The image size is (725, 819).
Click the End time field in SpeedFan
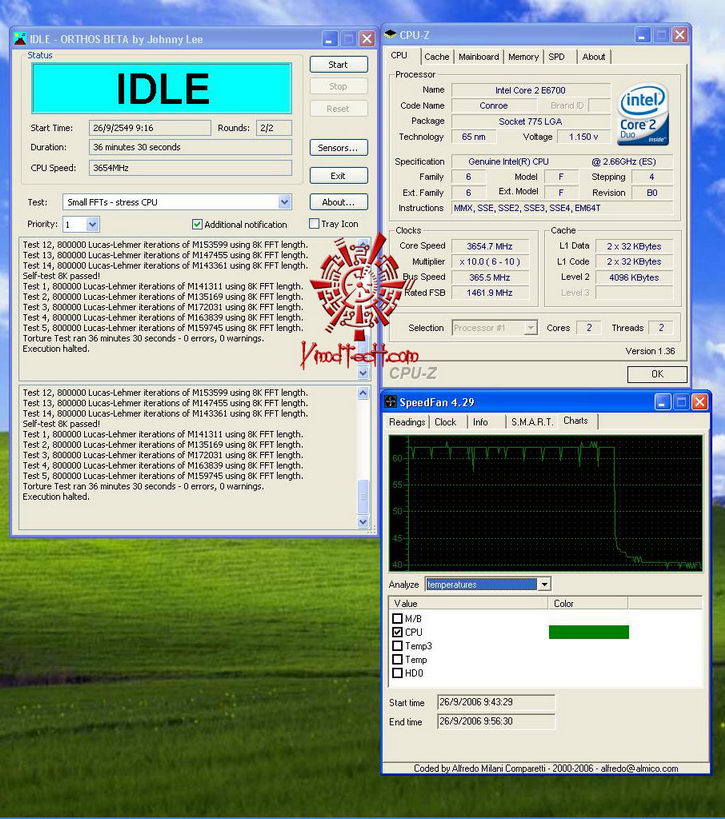point(496,721)
